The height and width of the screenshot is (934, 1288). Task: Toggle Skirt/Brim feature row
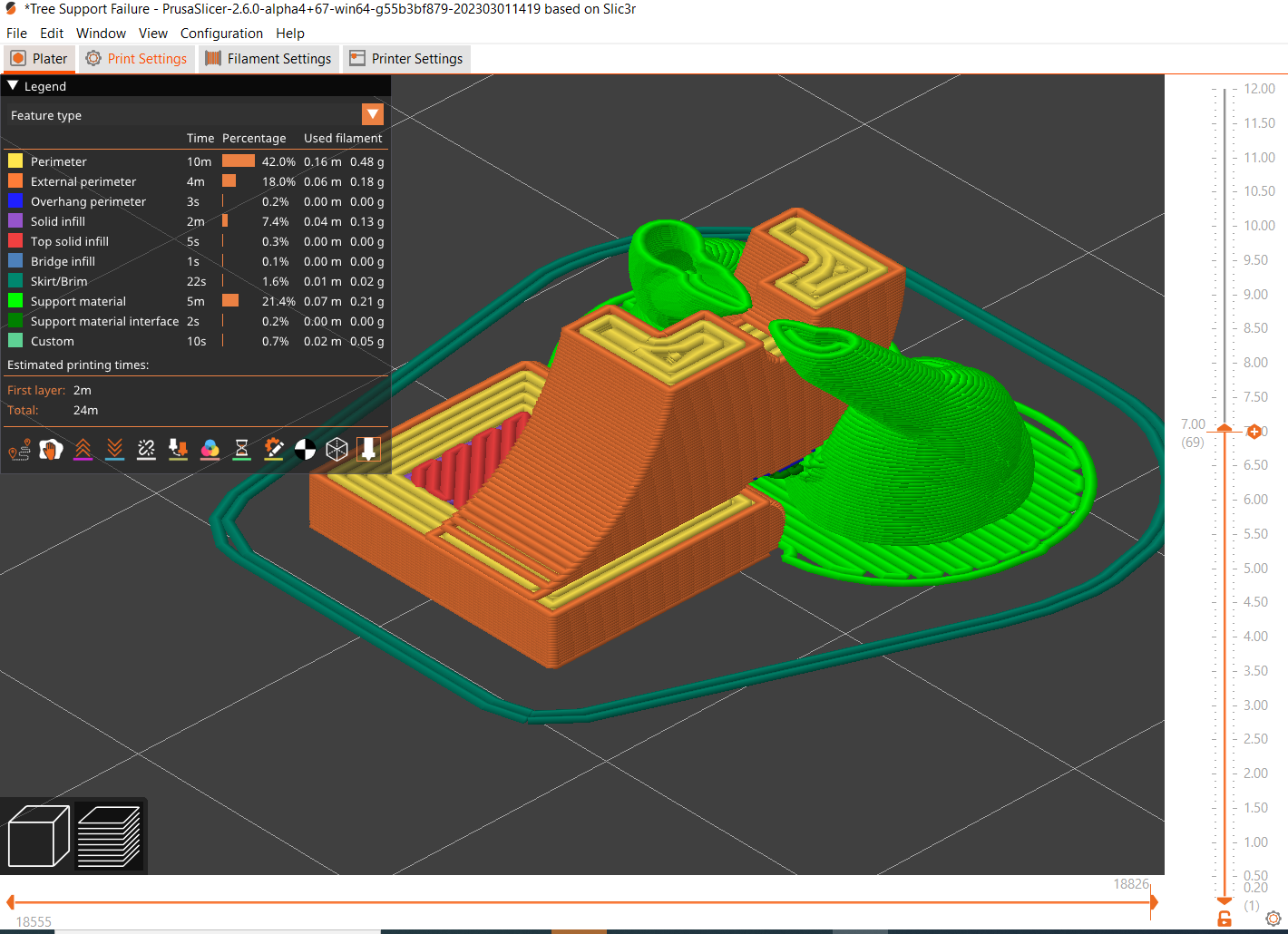tap(196, 281)
